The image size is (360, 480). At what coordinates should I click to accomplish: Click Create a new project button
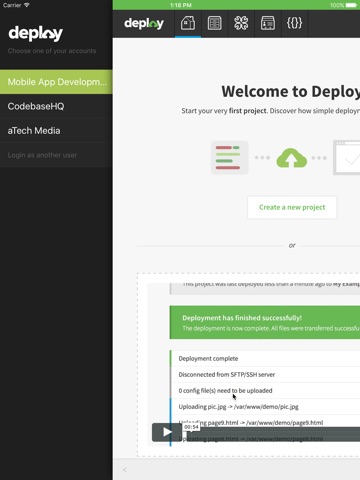coord(292,207)
